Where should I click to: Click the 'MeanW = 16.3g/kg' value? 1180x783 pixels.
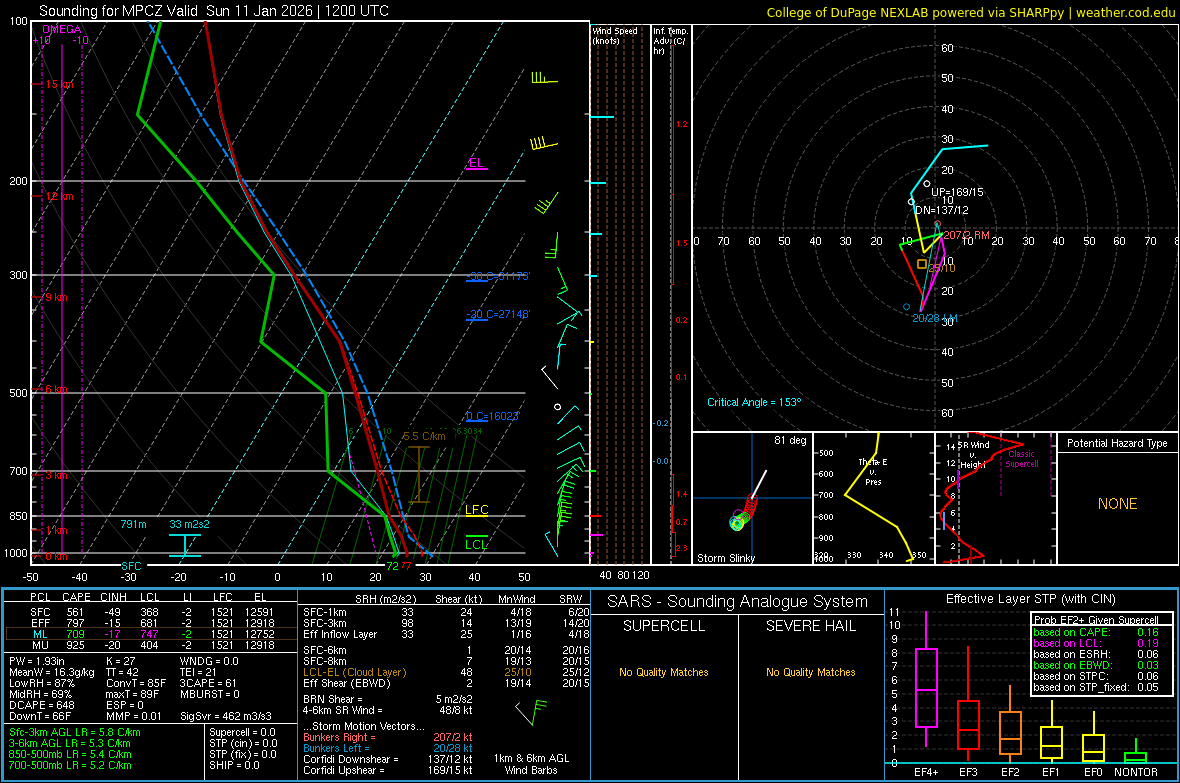tap(52, 672)
